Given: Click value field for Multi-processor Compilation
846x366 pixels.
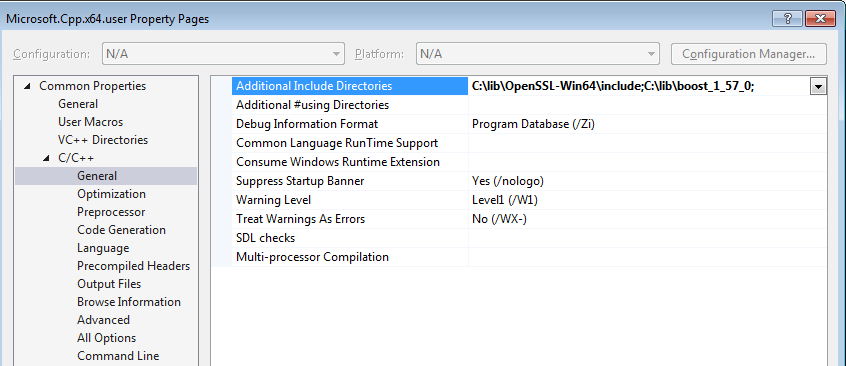Looking at the screenshot, I should point(647,257).
